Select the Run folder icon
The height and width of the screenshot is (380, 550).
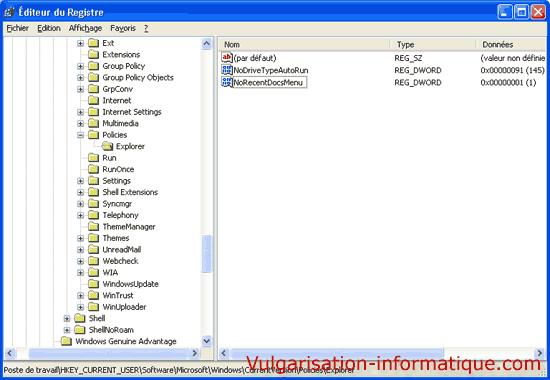[94, 158]
